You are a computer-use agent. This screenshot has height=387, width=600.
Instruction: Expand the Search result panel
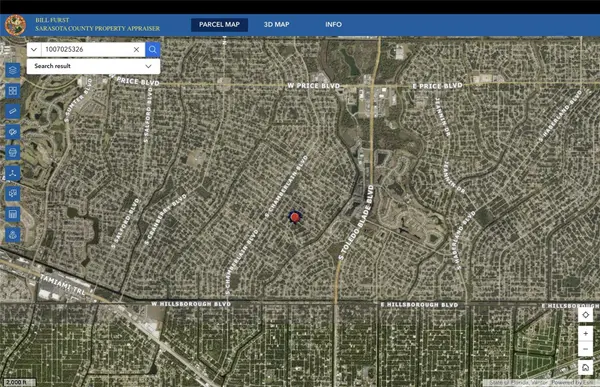click(x=93, y=66)
